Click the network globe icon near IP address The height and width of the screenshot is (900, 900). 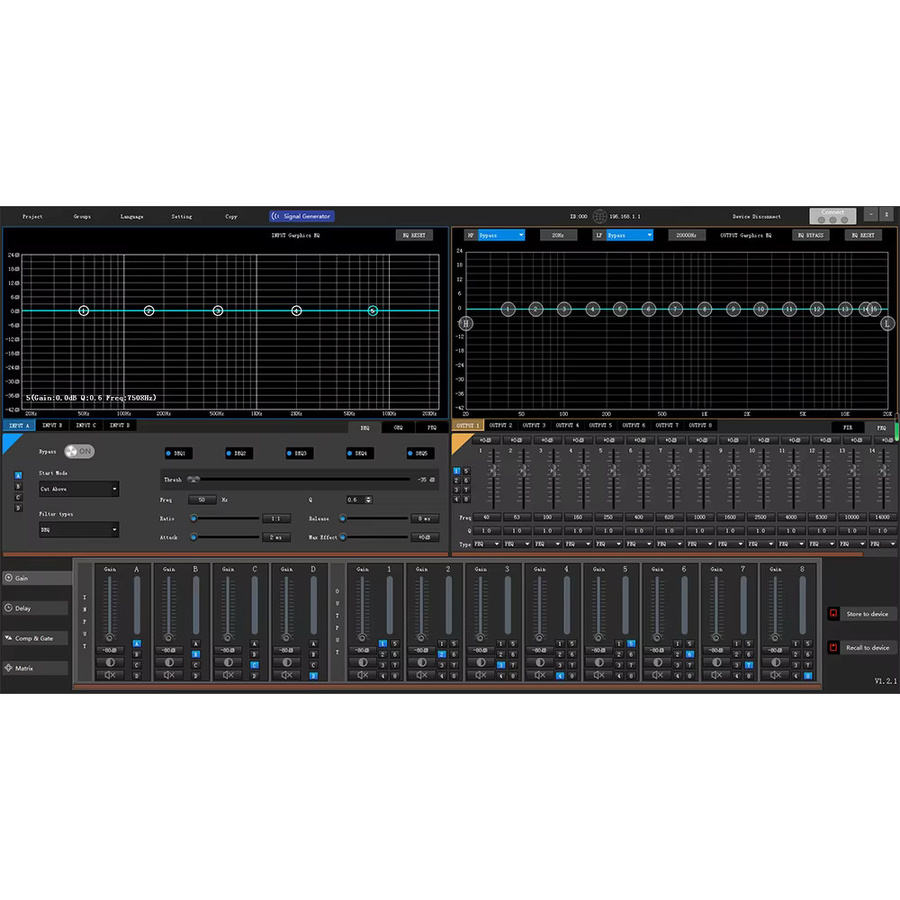[x=600, y=216]
